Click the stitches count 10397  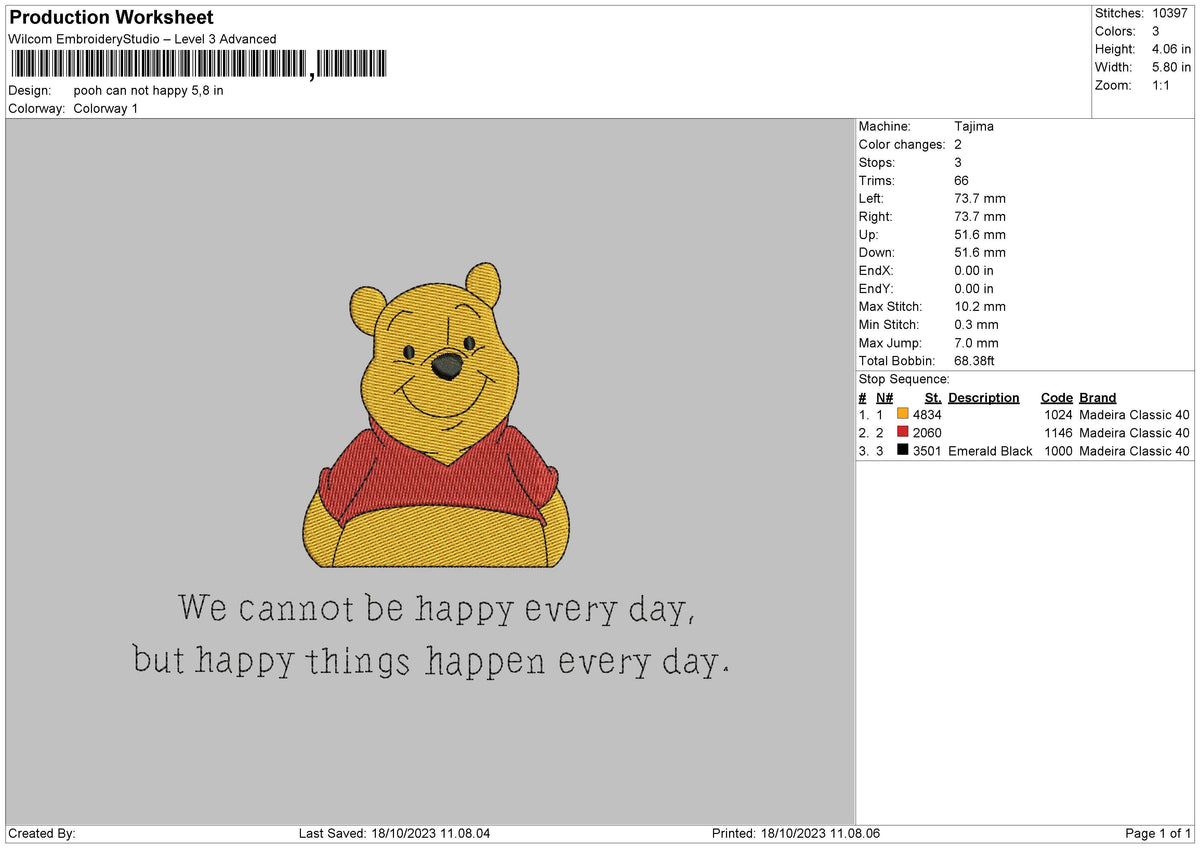tap(1171, 13)
